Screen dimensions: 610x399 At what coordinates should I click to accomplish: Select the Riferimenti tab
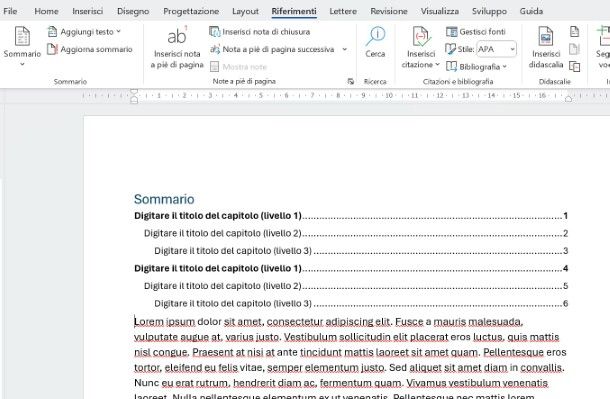tap(294, 11)
